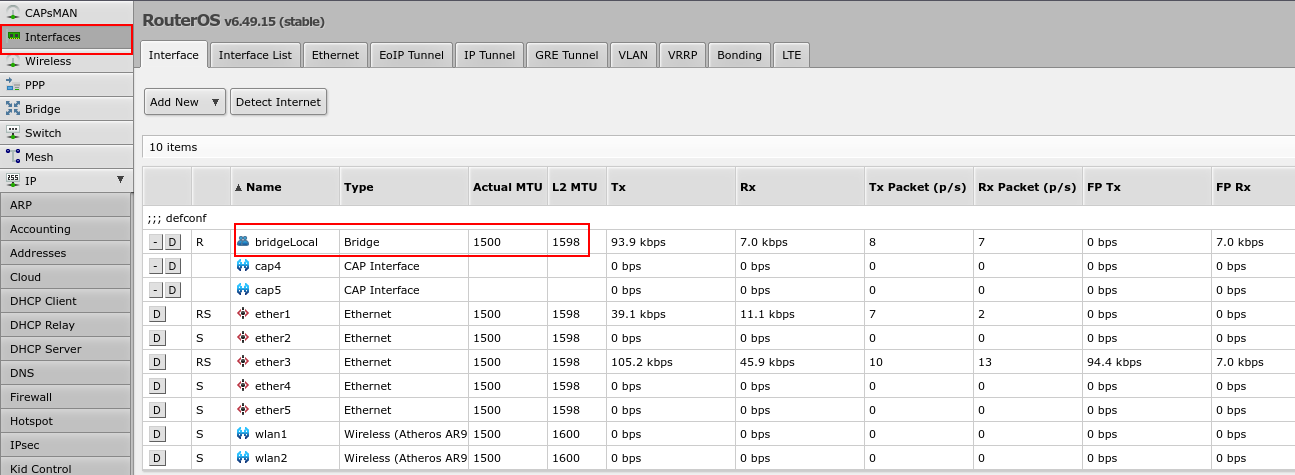Open the Bonding tab
The width and height of the screenshot is (1295, 475).
pos(739,55)
